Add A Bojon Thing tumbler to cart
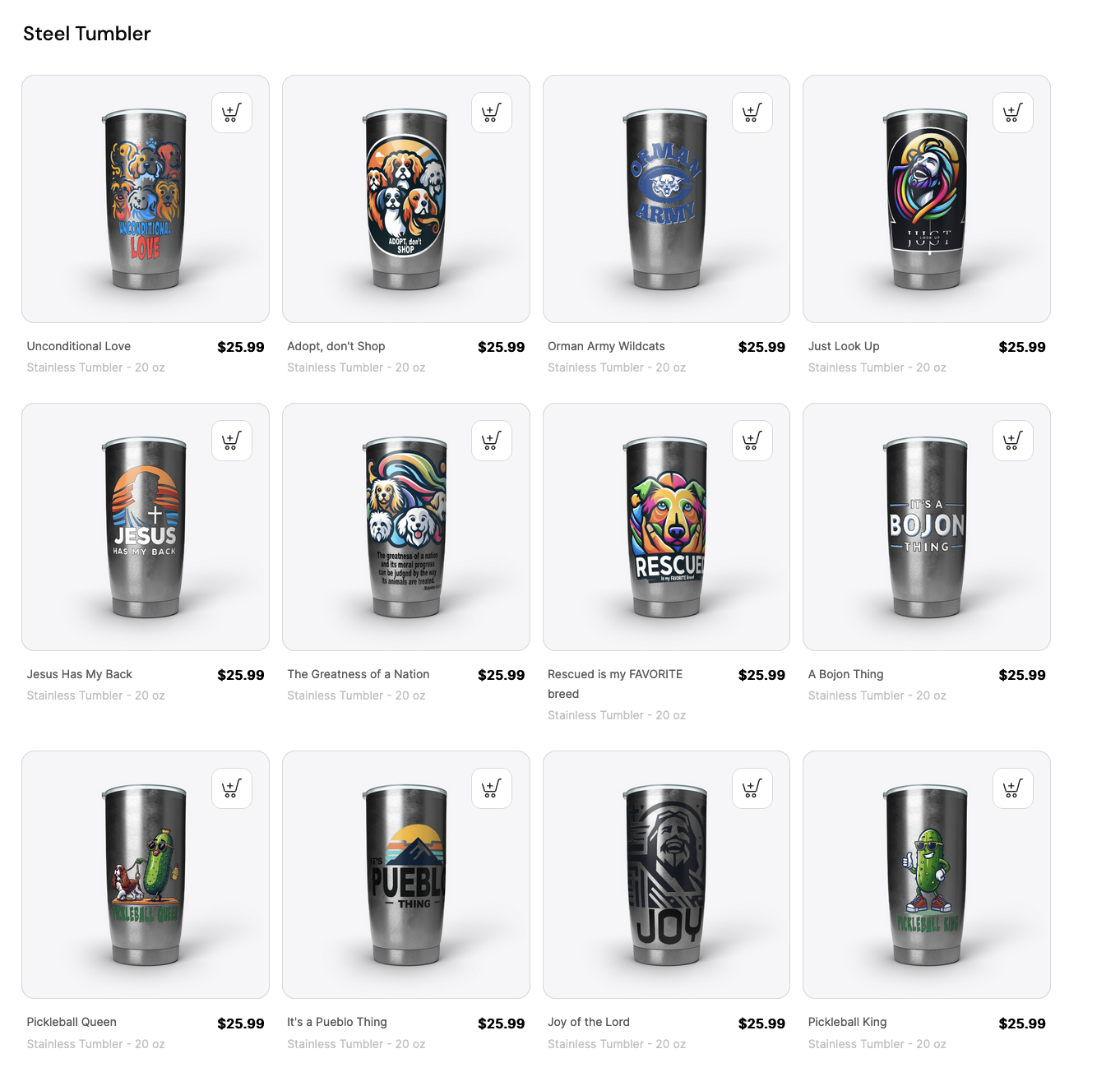Screen dimensions: 1120x1072 coord(1013,441)
